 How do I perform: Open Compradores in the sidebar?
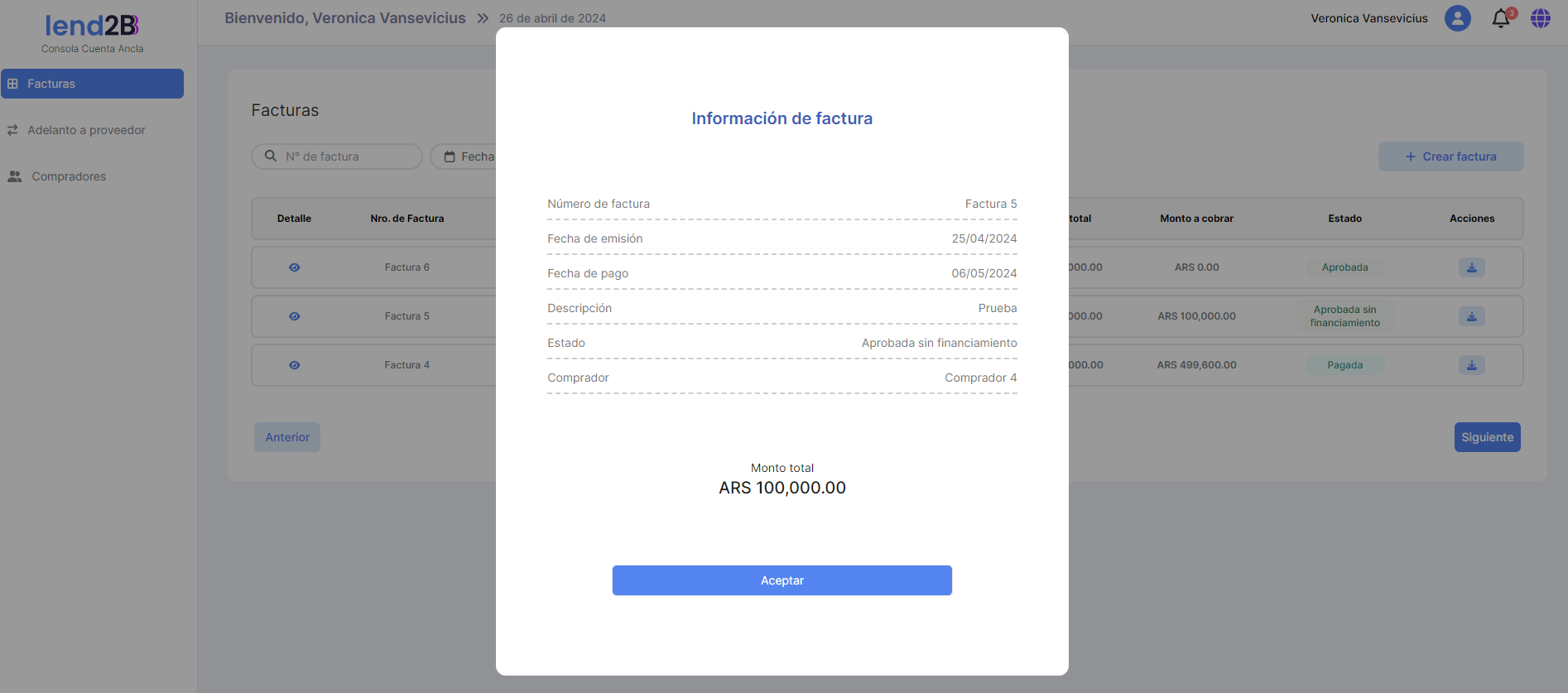click(x=69, y=176)
